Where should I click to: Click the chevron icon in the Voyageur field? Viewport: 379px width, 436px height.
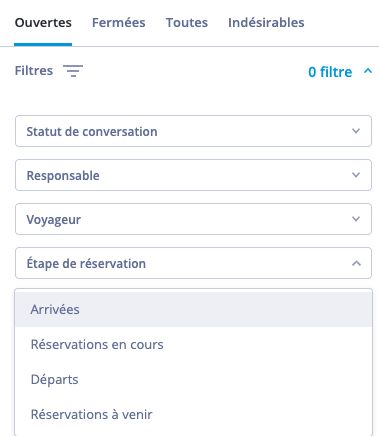(356, 219)
